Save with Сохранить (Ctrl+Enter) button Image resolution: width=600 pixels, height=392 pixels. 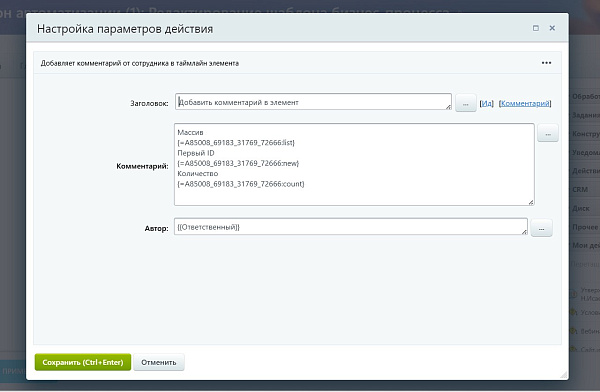[83, 362]
